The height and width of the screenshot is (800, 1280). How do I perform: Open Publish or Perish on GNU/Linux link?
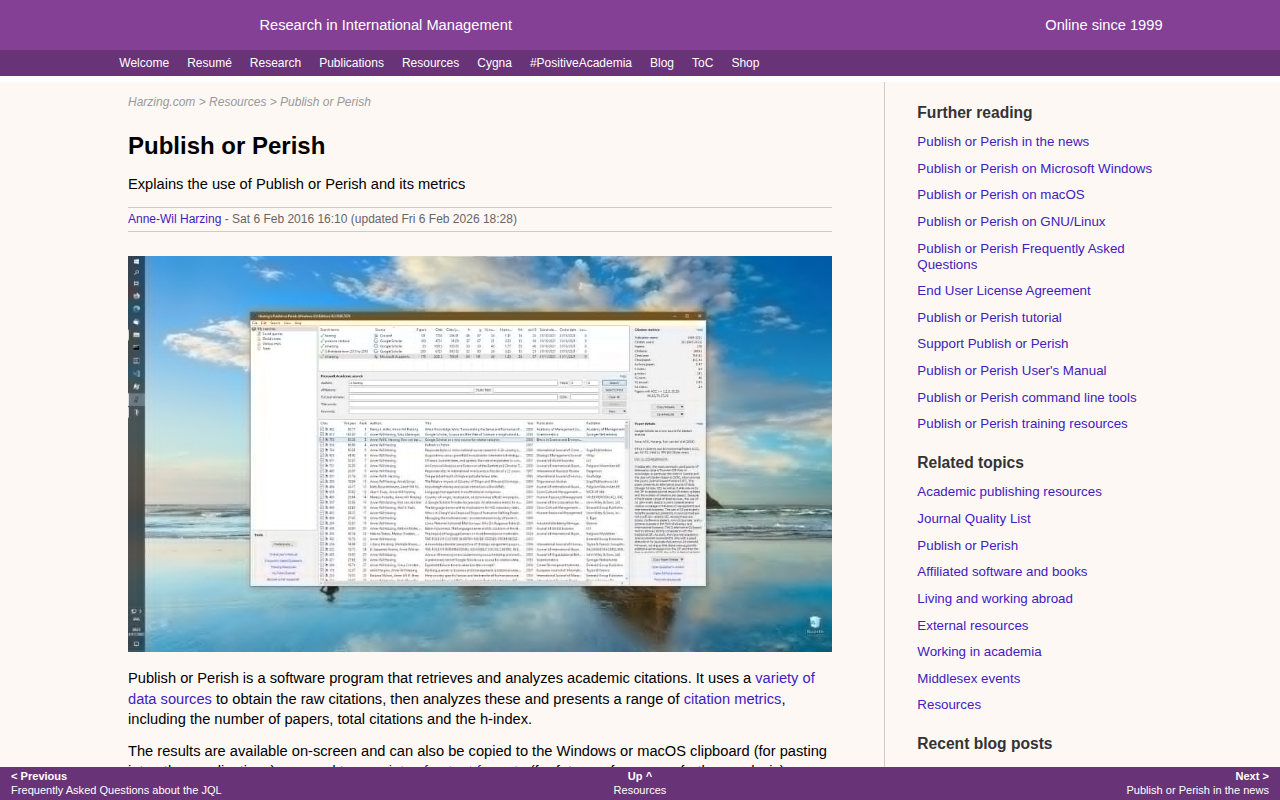[1011, 222]
